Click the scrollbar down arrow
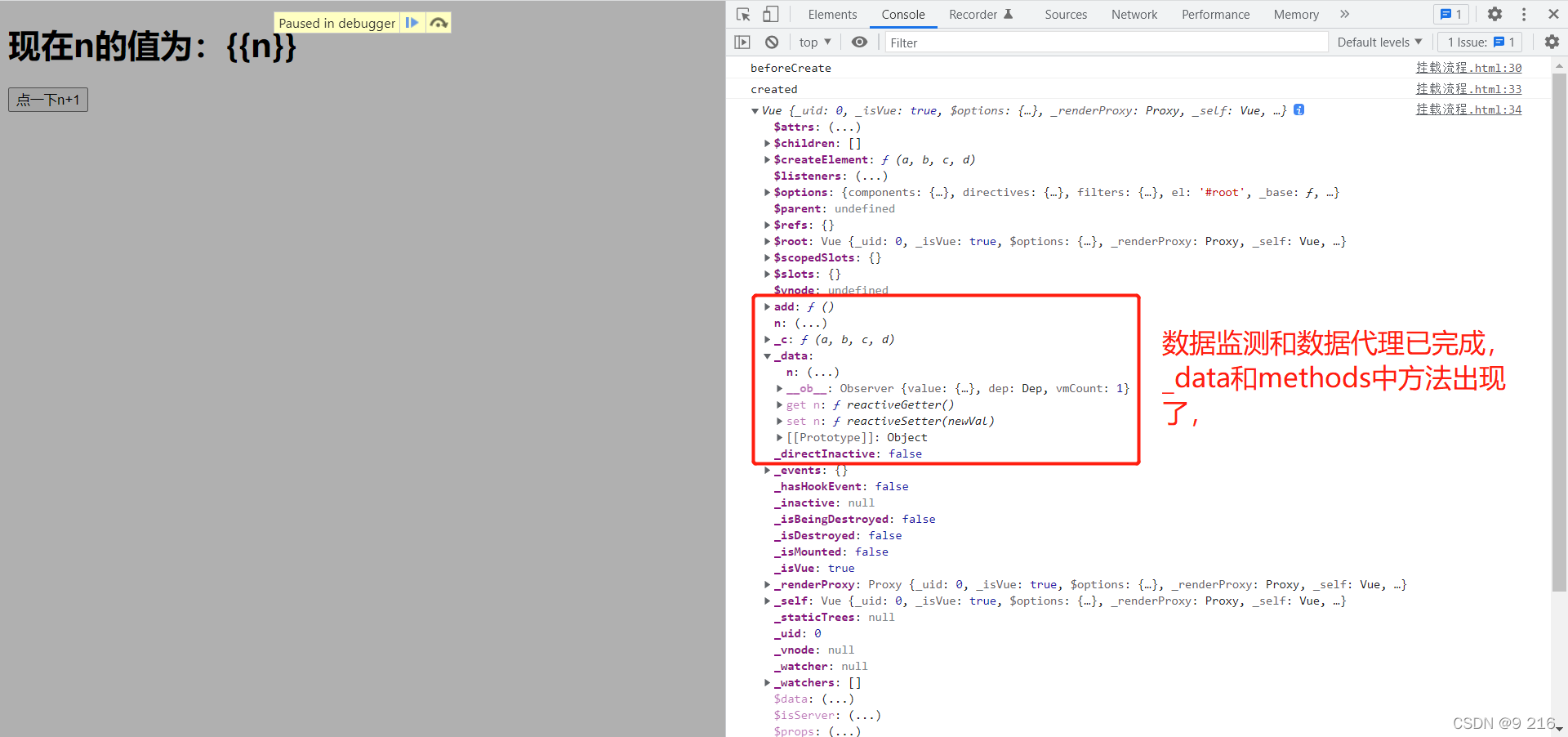The width and height of the screenshot is (1568, 737). point(1559,728)
